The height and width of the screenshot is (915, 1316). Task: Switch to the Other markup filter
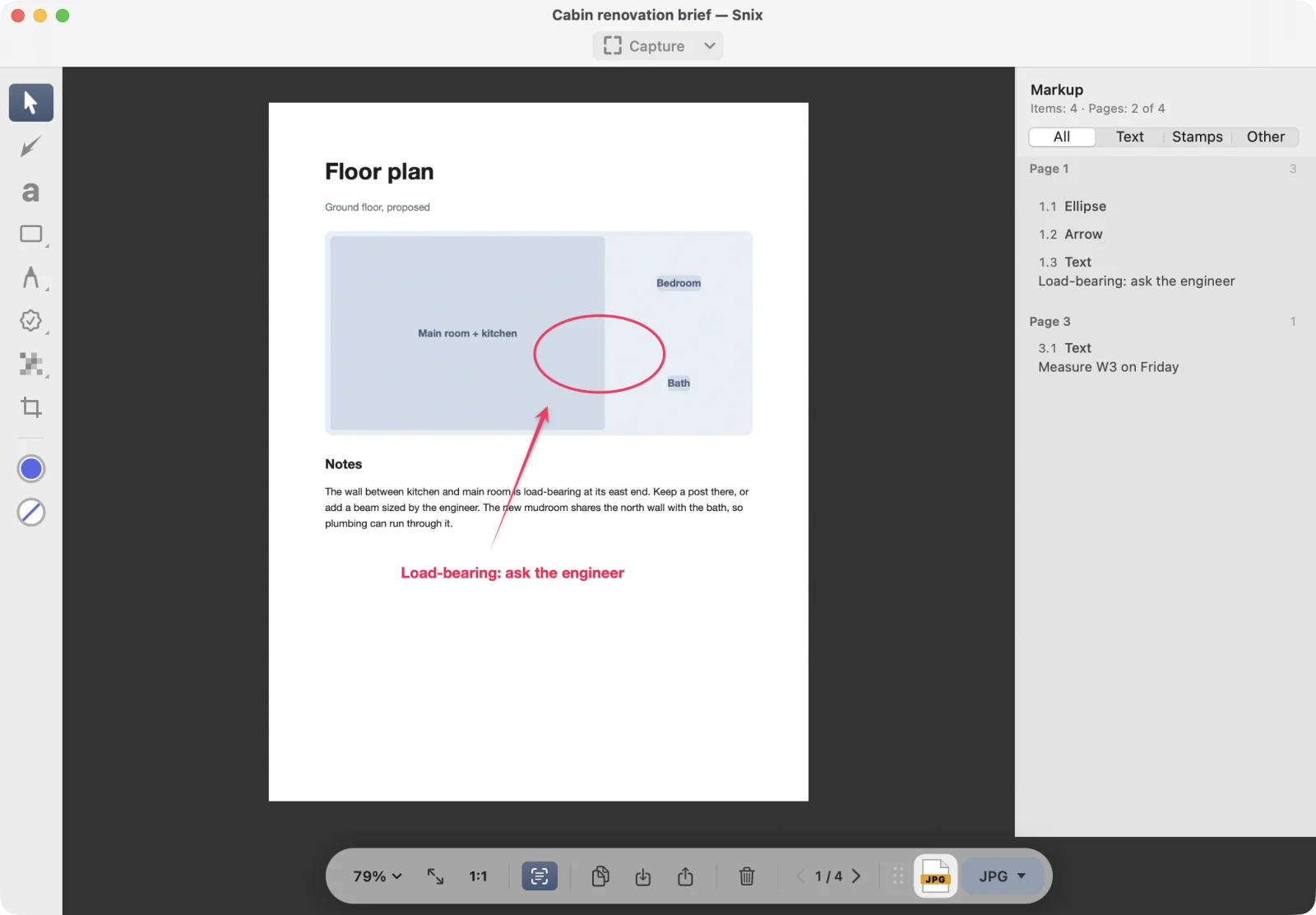[x=1265, y=137]
